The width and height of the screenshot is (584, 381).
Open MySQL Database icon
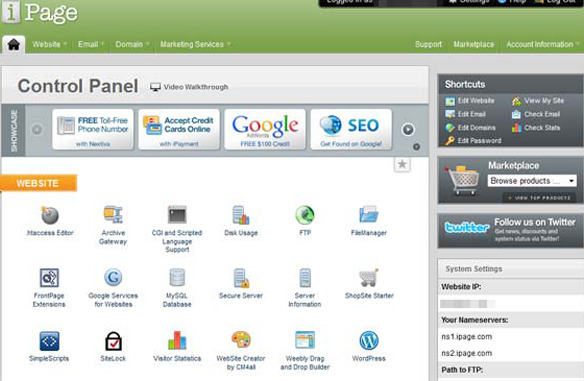pos(177,278)
